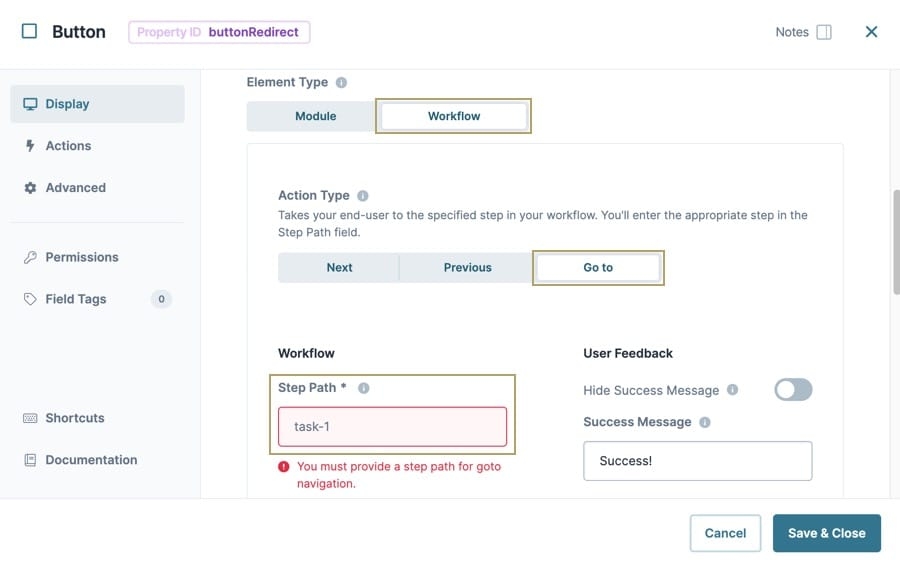The image size is (900, 564).
Task: Click the Success Message info icon
Action: tap(704, 422)
